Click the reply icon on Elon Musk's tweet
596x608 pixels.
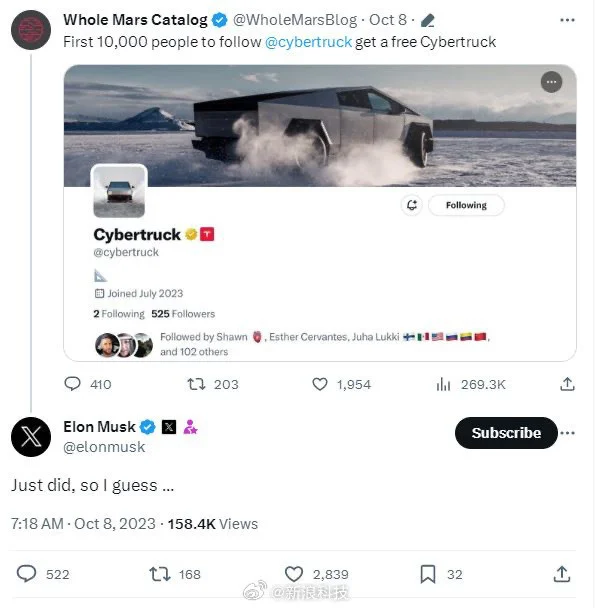[x=26, y=574]
